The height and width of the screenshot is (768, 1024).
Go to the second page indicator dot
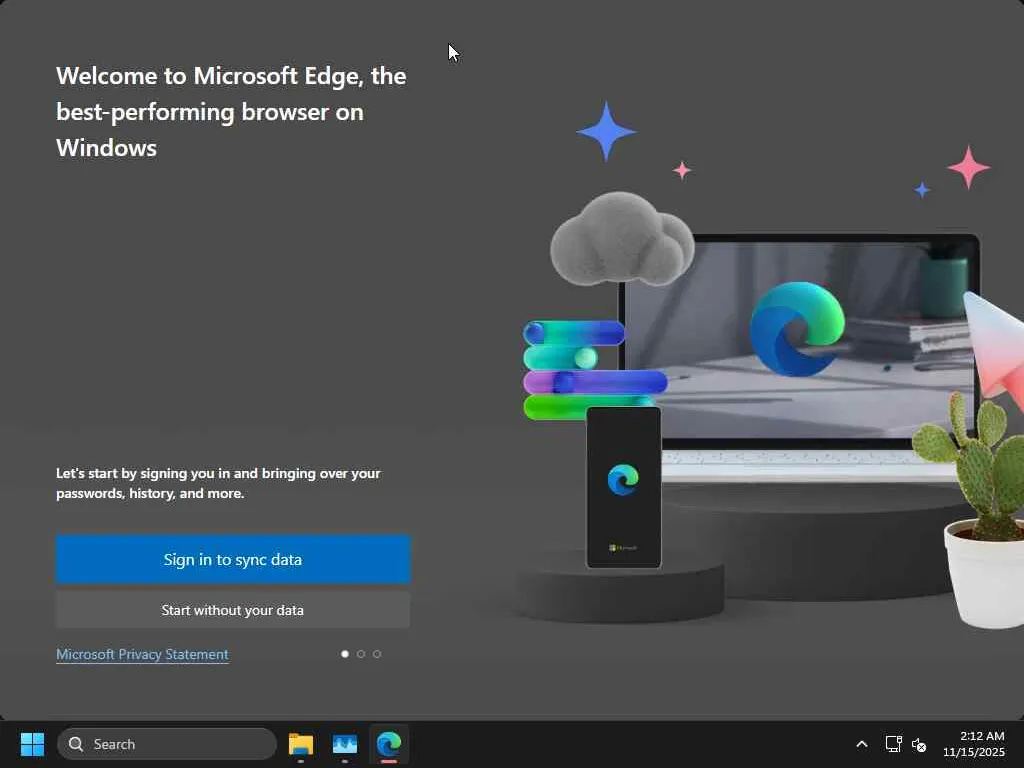360,654
